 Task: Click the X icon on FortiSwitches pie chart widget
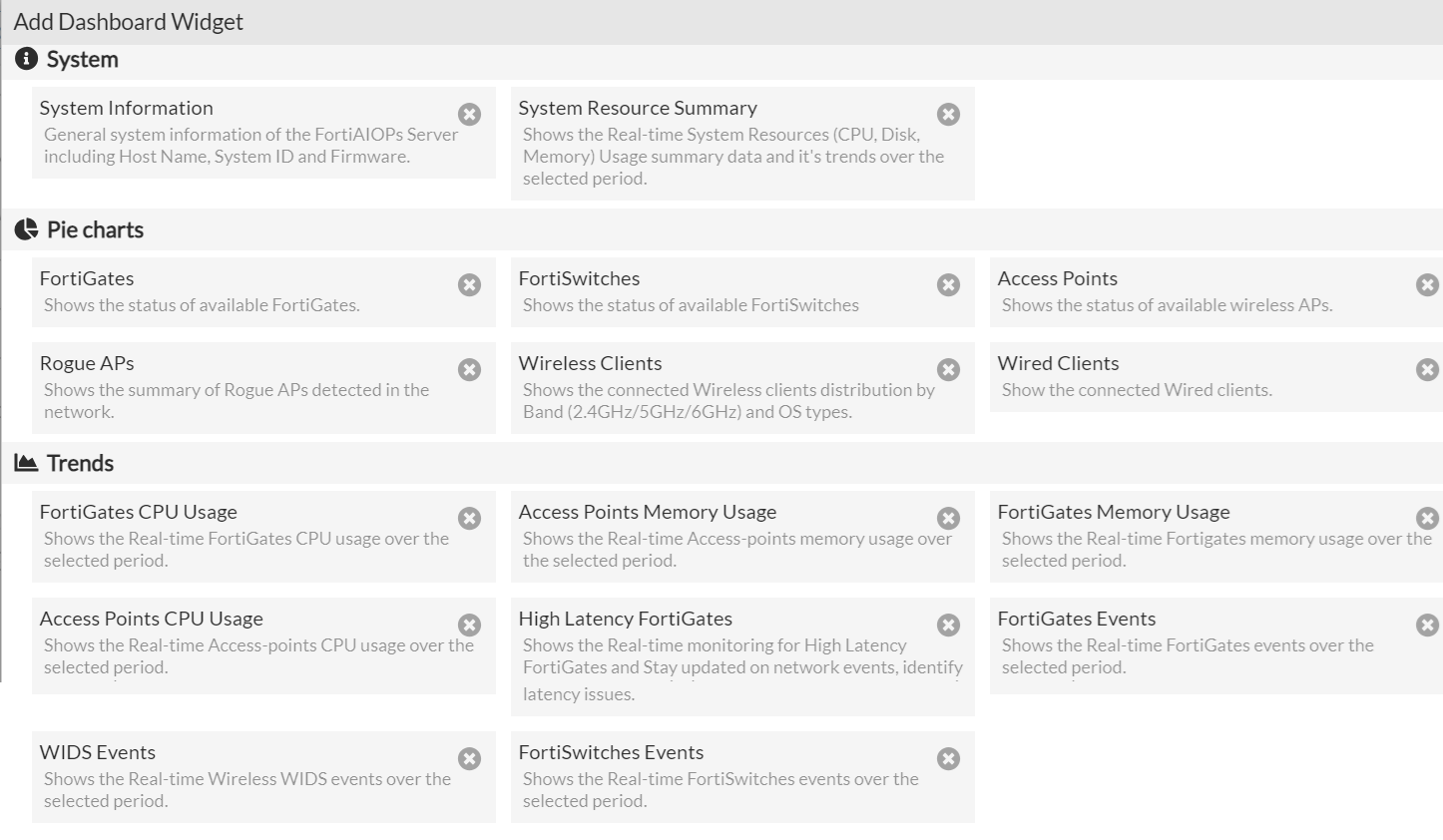tap(948, 285)
